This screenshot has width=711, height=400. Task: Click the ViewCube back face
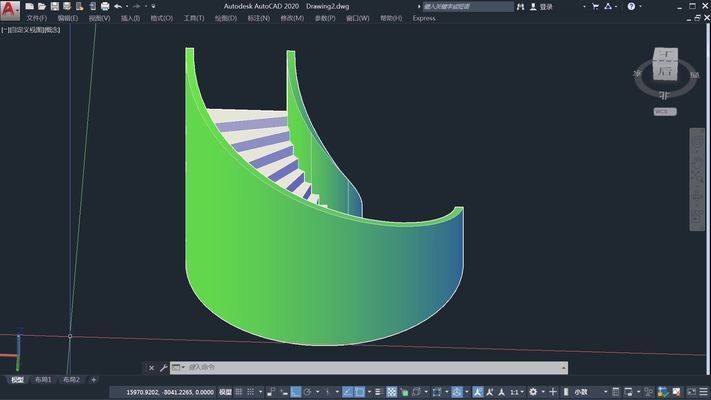(x=664, y=71)
